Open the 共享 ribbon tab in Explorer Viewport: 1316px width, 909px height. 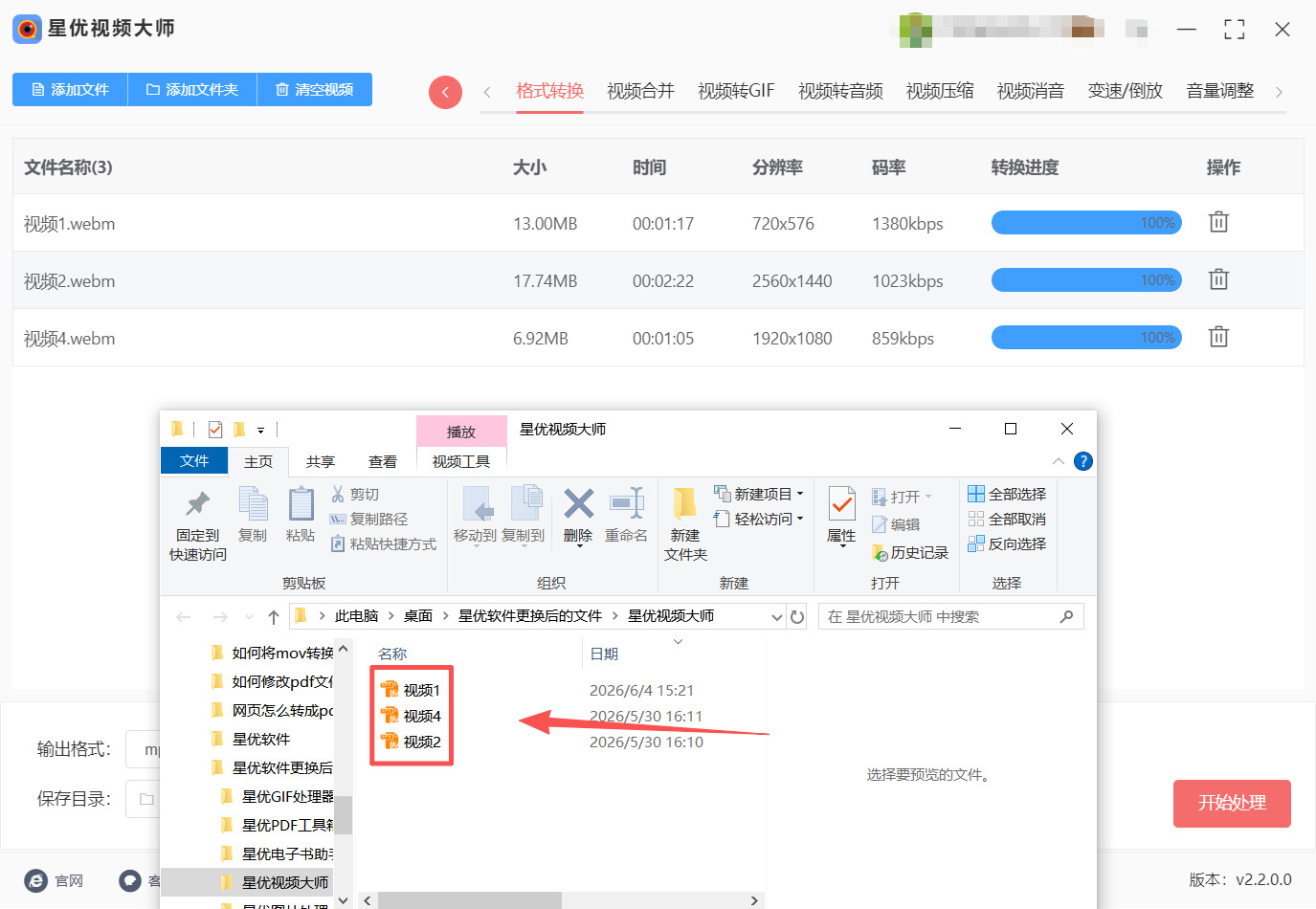(x=321, y=461)
